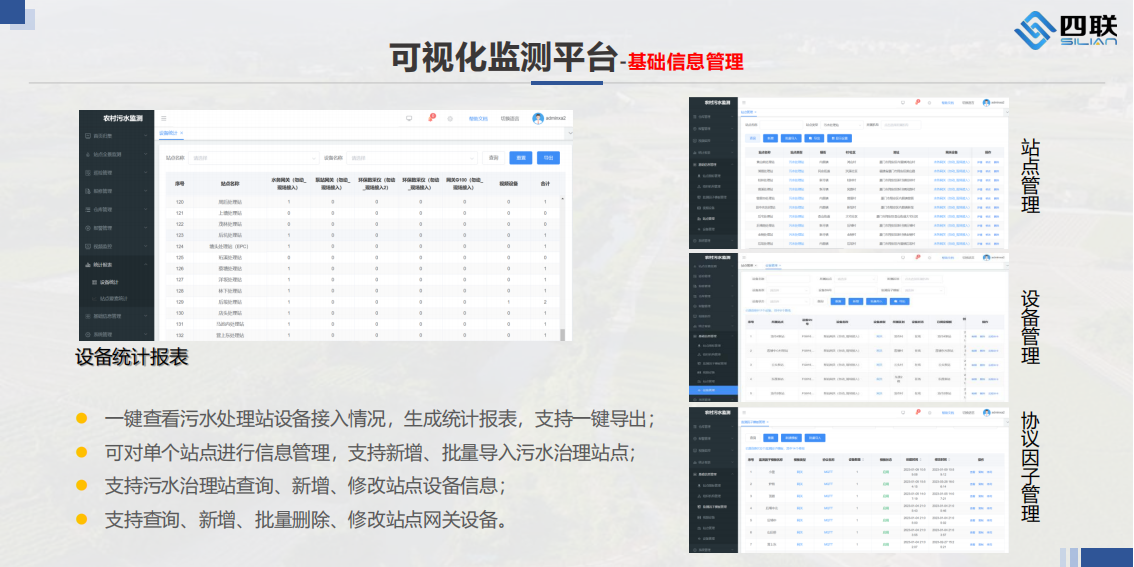This screenshot has height=567, width=1134.
Task: Click hamburger icon in 站点管理 window
Action: click(743, 103)
